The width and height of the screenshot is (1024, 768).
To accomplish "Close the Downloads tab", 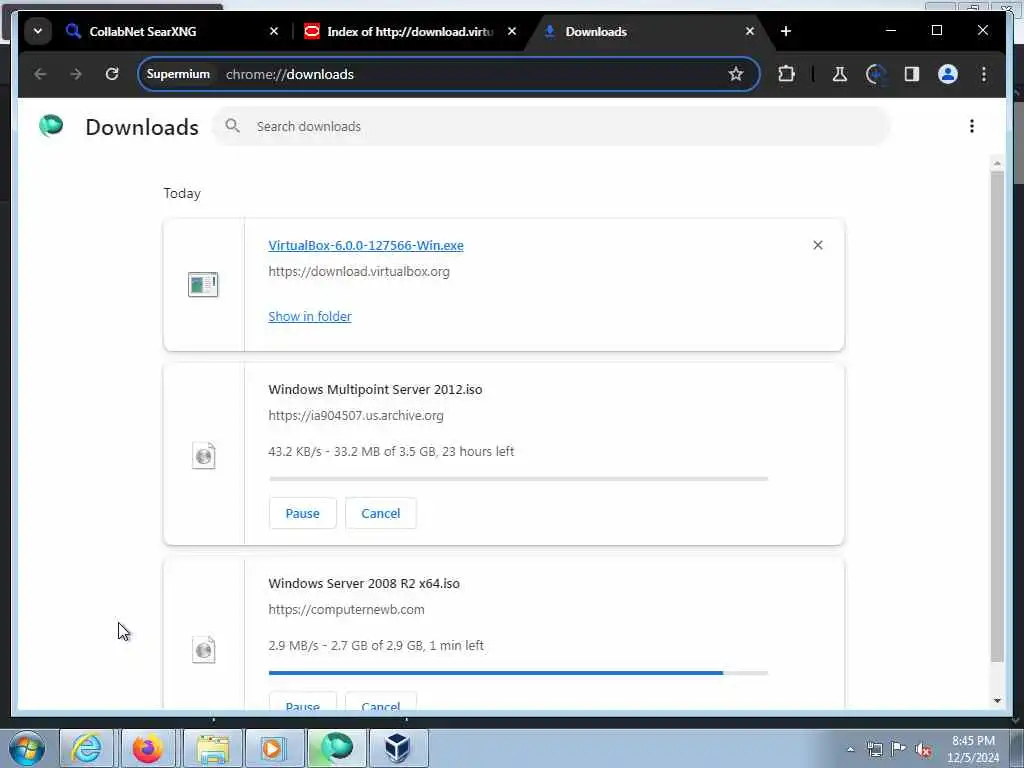I will point(750,31).
